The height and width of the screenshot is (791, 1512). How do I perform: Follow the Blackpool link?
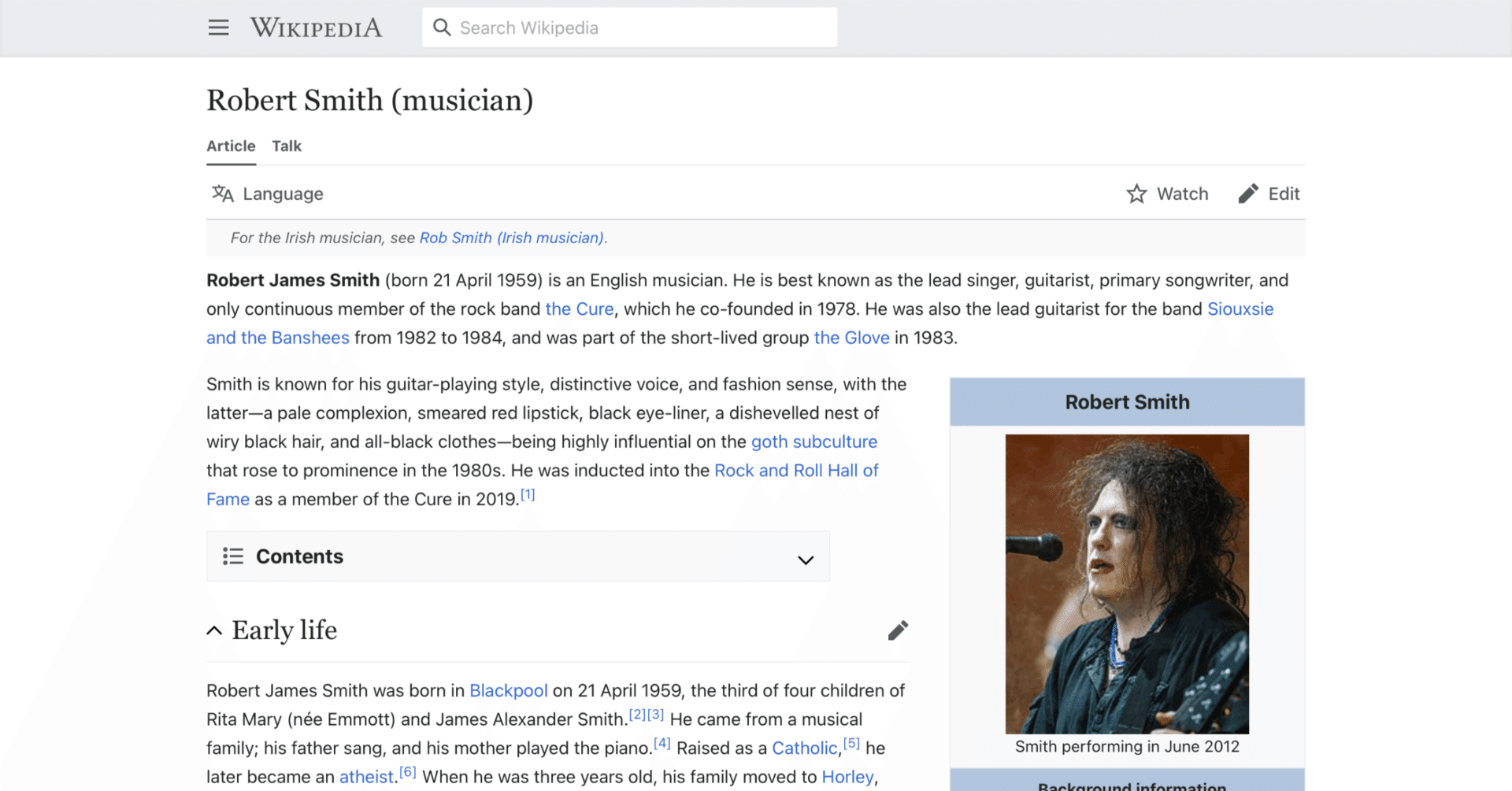pyautogui.click(x=509, y=690)
